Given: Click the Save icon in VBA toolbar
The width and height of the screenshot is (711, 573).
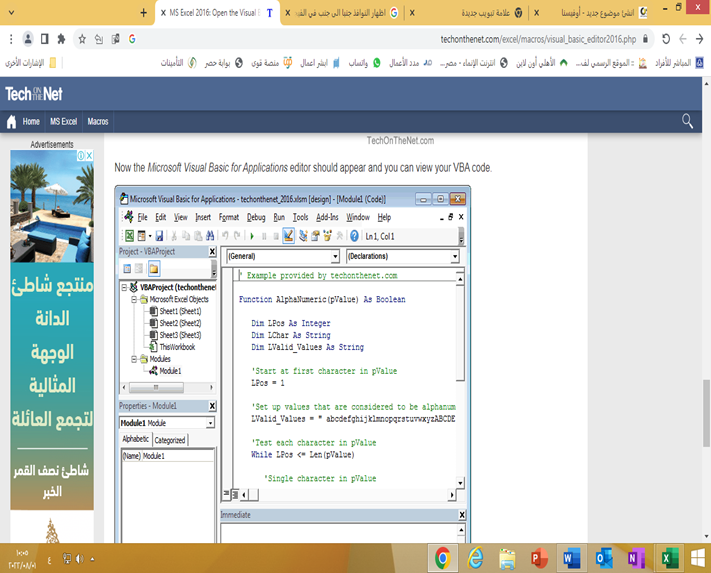Looking at the screenshot, I should [x=159, y=236].
